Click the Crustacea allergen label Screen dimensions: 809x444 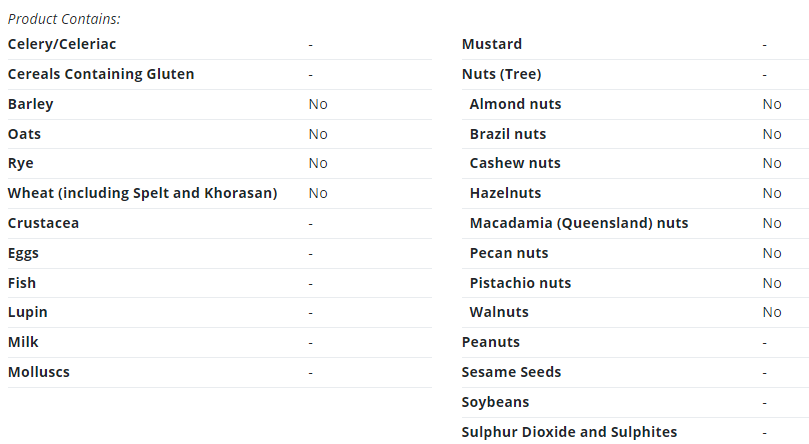click(43, 223)
